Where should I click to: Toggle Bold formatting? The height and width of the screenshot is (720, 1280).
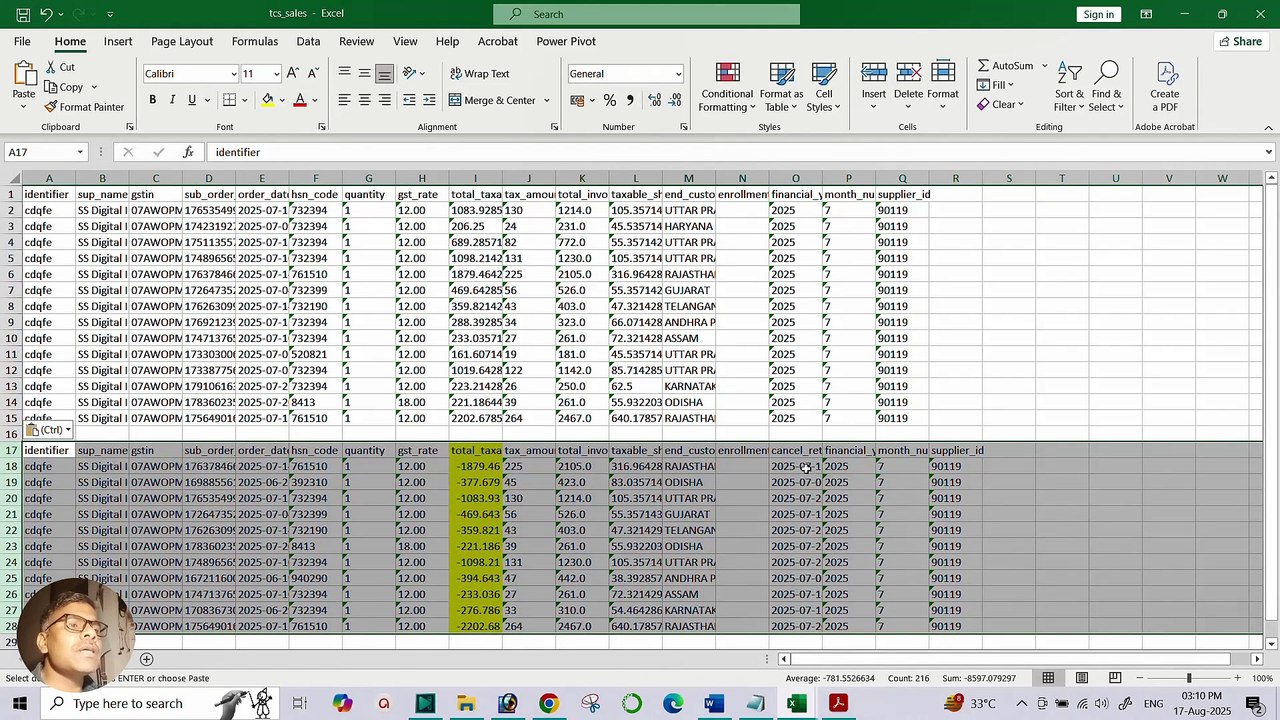click(x=152, y=100)
